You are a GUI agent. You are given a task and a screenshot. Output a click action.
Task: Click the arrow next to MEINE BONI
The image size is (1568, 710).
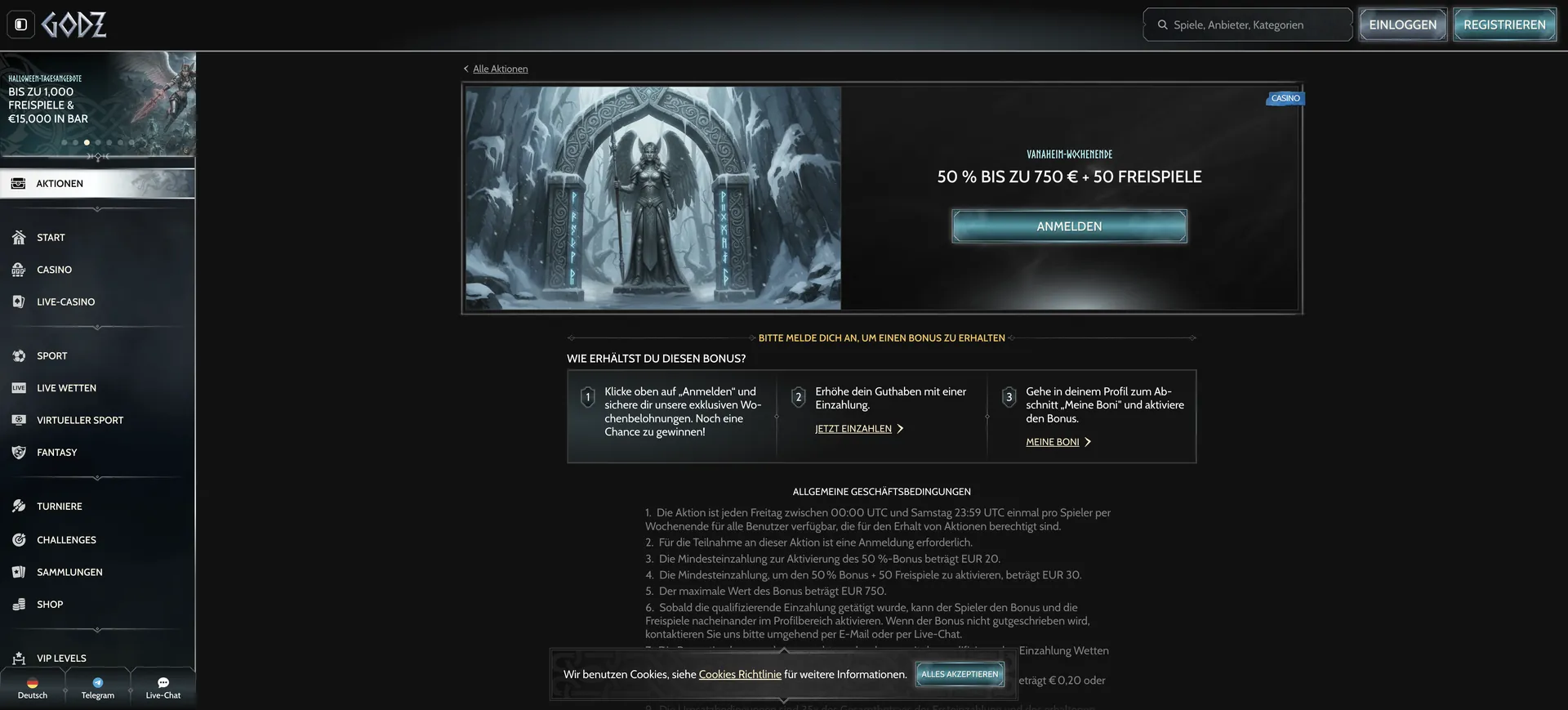[1088, 442]
